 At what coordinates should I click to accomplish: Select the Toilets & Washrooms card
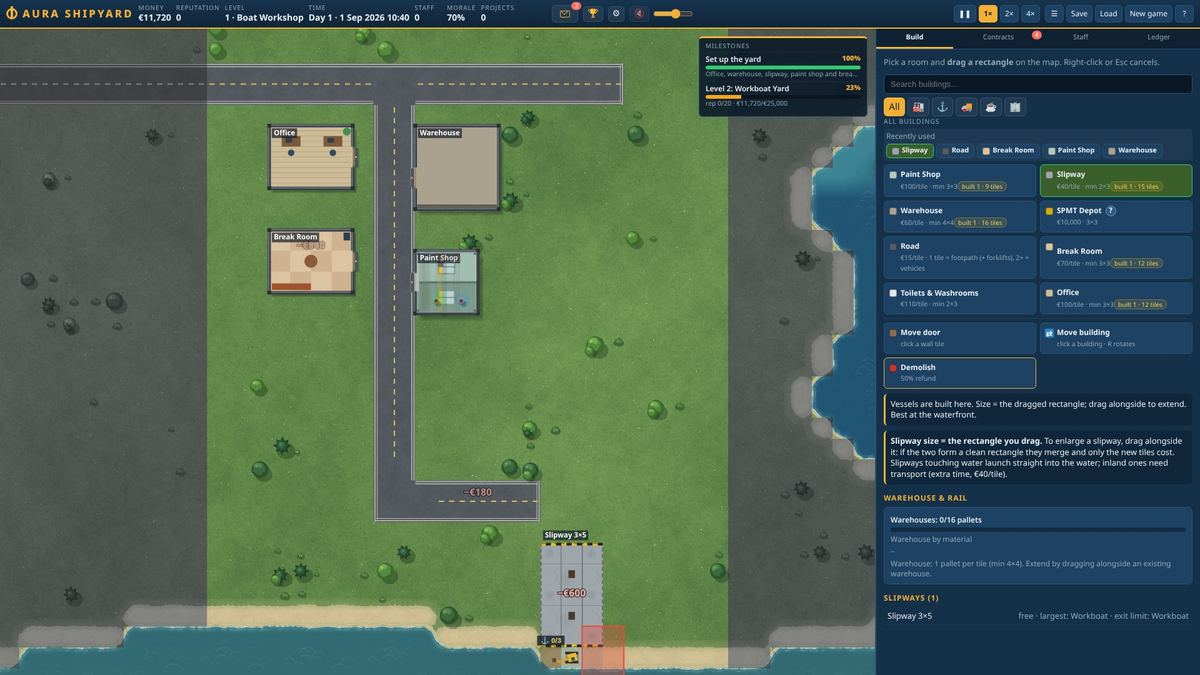960,298
